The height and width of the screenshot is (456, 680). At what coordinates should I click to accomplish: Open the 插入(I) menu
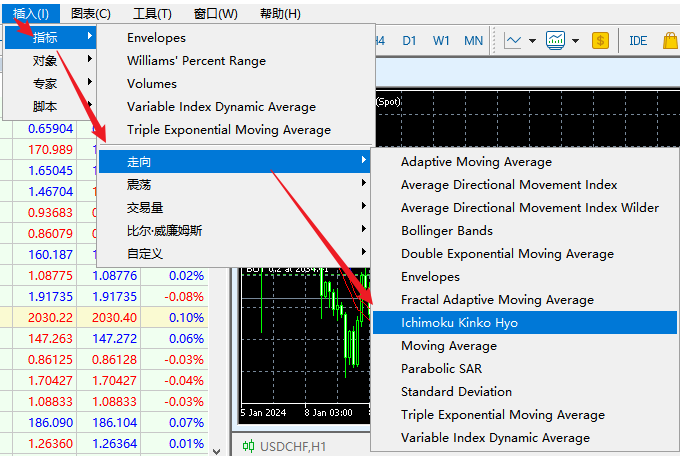point(30,13)
